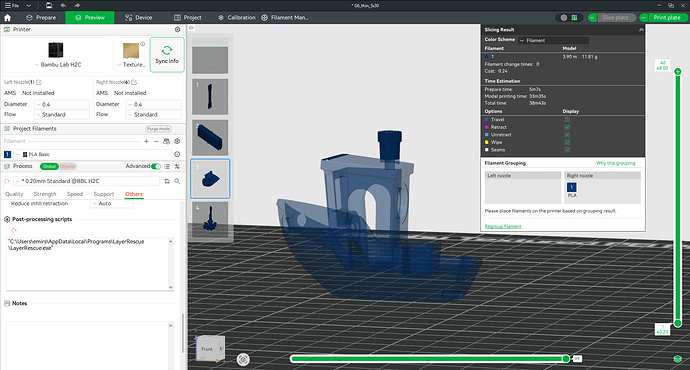Open right nozzle Diameter dropdown

click(154, 104)
